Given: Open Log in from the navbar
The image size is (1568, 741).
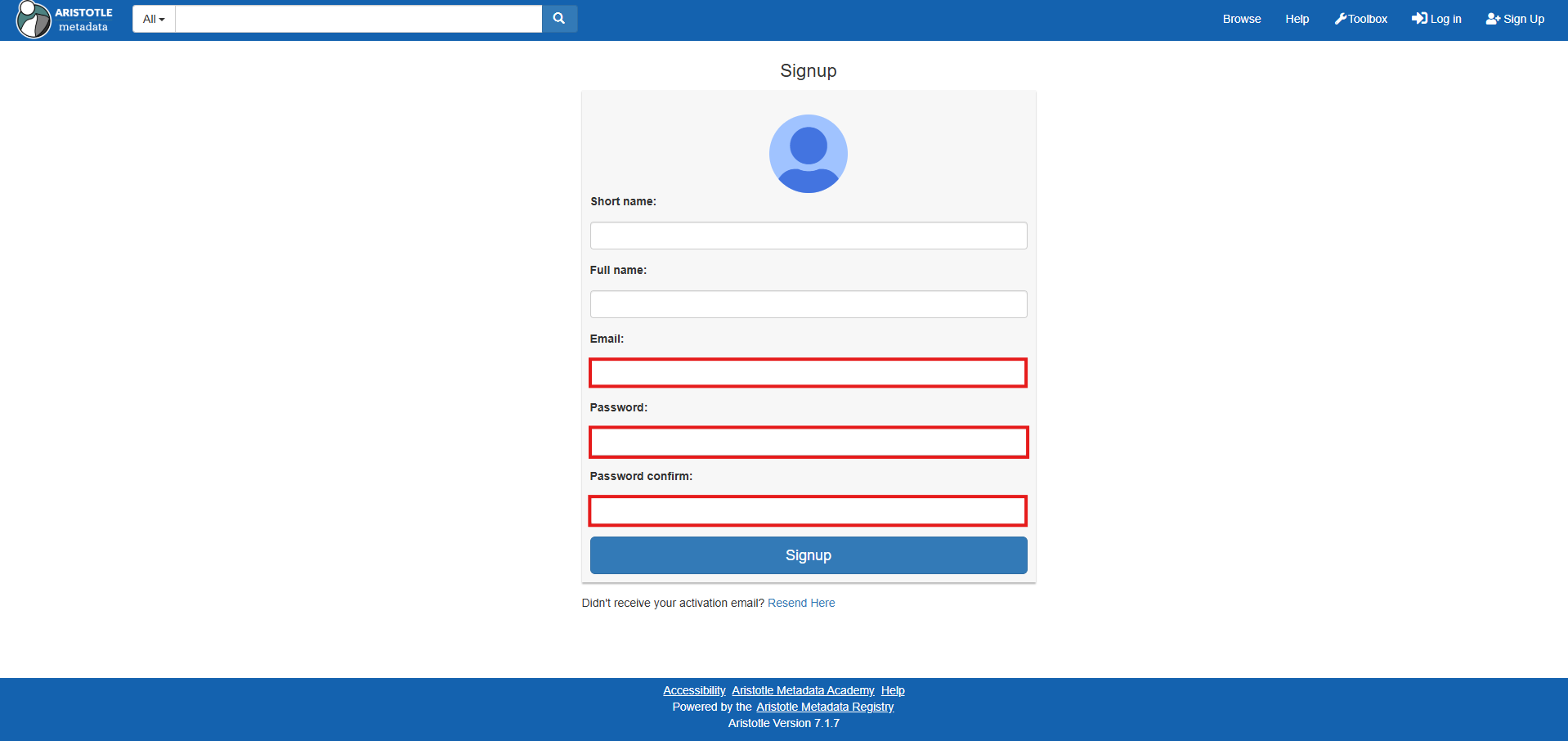Looking at the screenshot, I should (x=1436, y=19).
